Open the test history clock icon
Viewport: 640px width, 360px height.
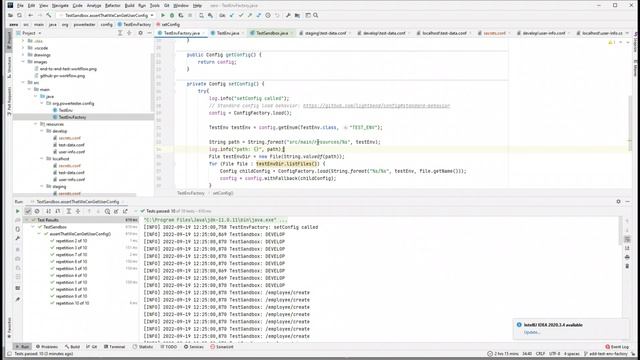pyautogui.click(x=107, y=211)
